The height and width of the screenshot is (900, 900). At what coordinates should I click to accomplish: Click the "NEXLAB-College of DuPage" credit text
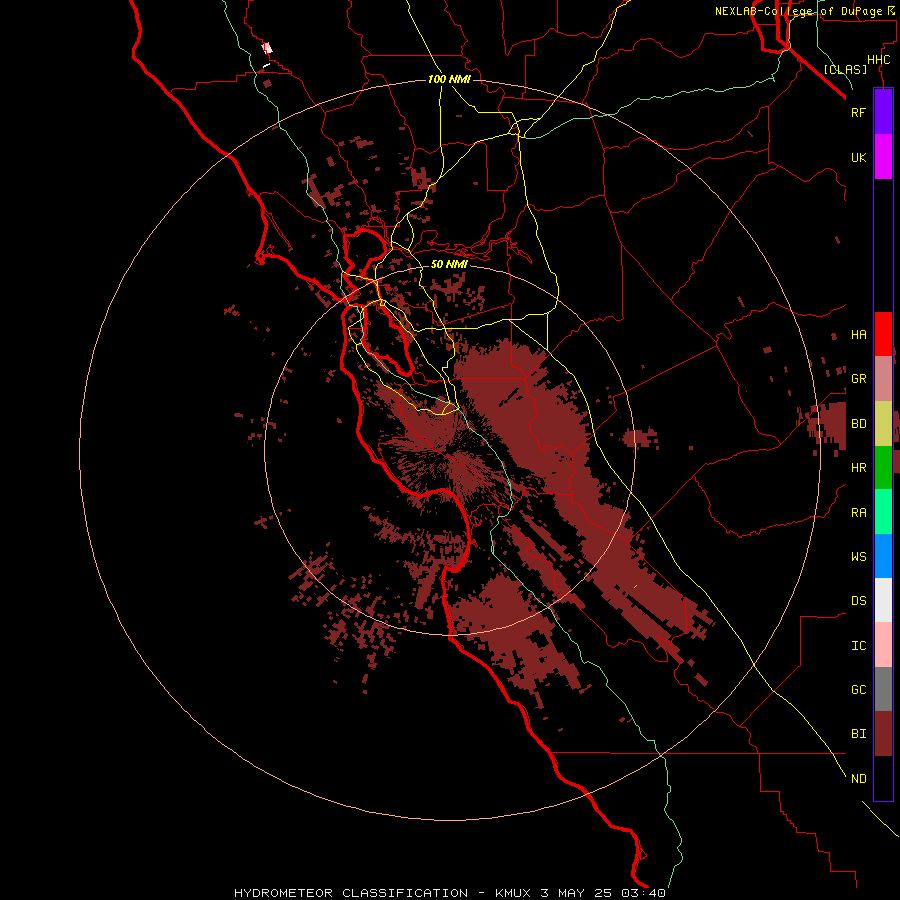pos(800,11)
